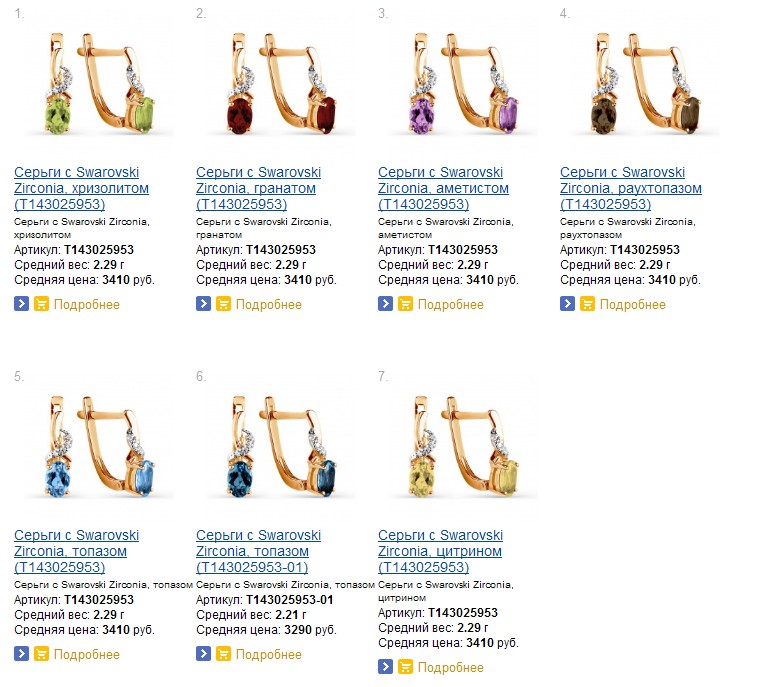This screenshot has height=687, width=757.
Task: Click 'Подробнее' under the раухтопазом earrings
Action: [x=633, y=304]
